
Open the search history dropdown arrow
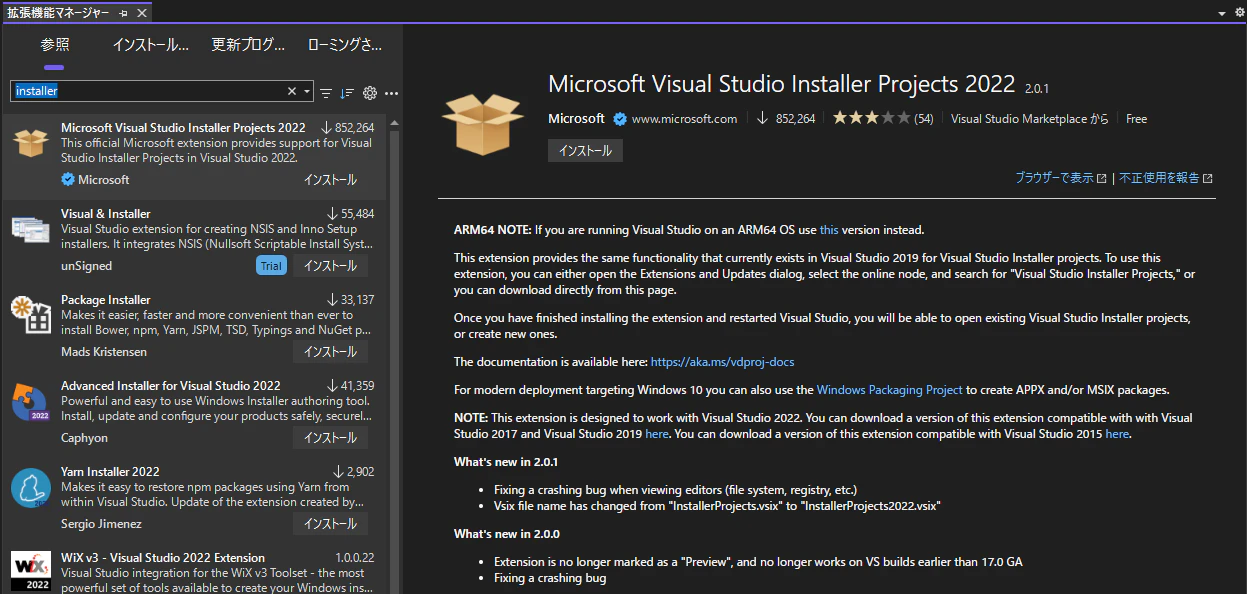point(307,91)
